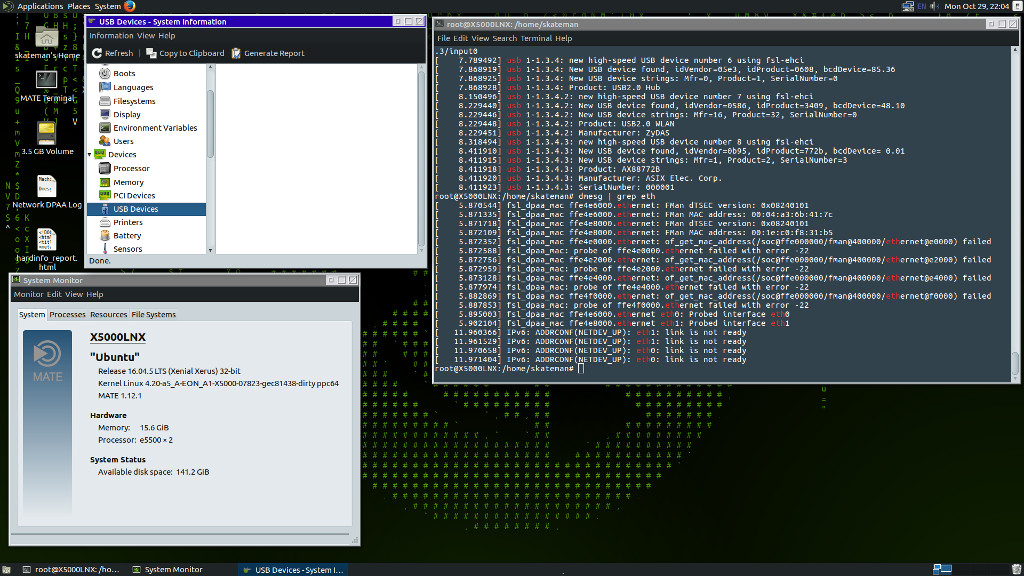Viewport: 1024px width, 576px height.
Task: Open the terminal Search menu
Action: [x=504, y=39]
